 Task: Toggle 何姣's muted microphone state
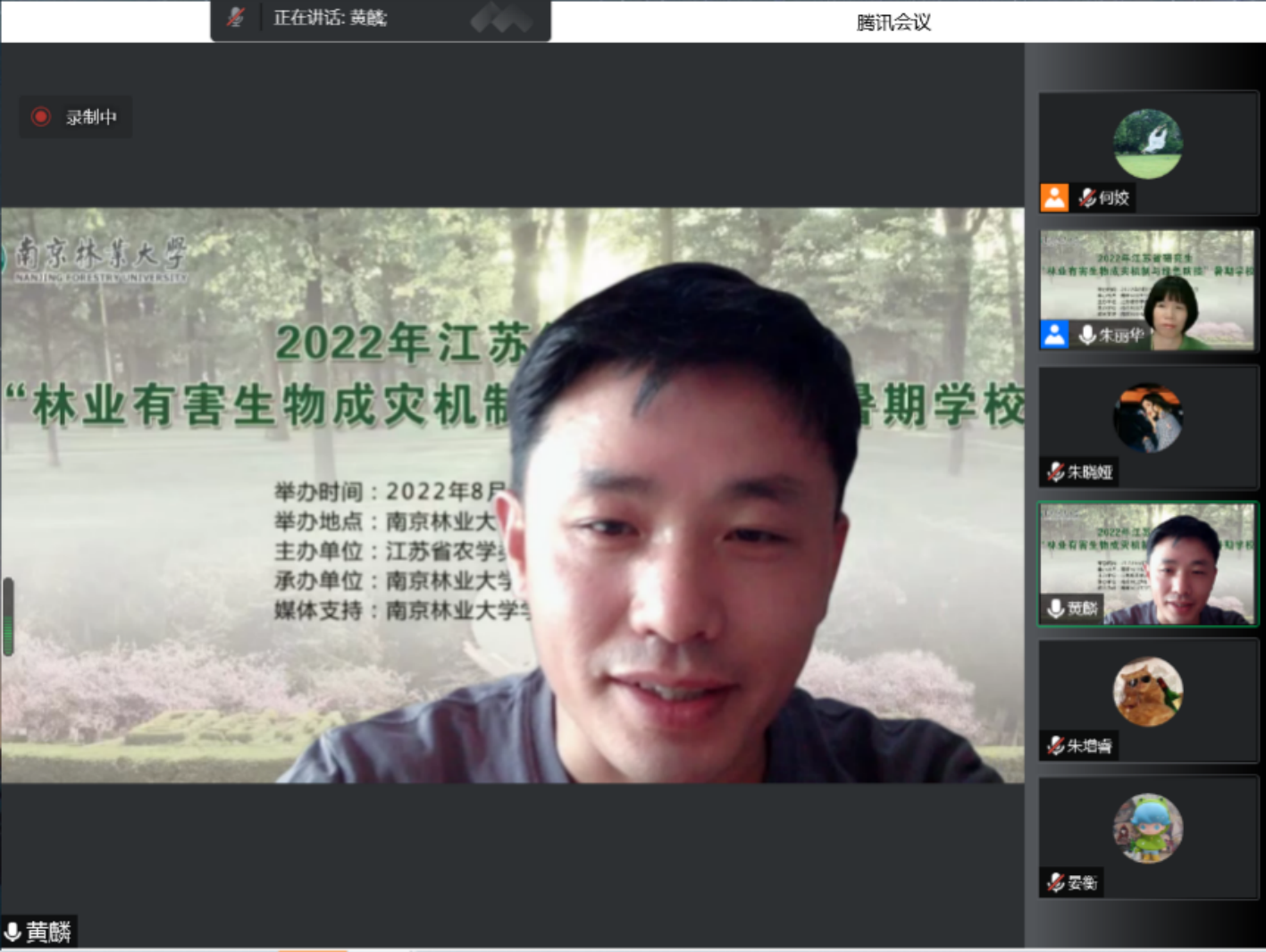pos(1086,198)
